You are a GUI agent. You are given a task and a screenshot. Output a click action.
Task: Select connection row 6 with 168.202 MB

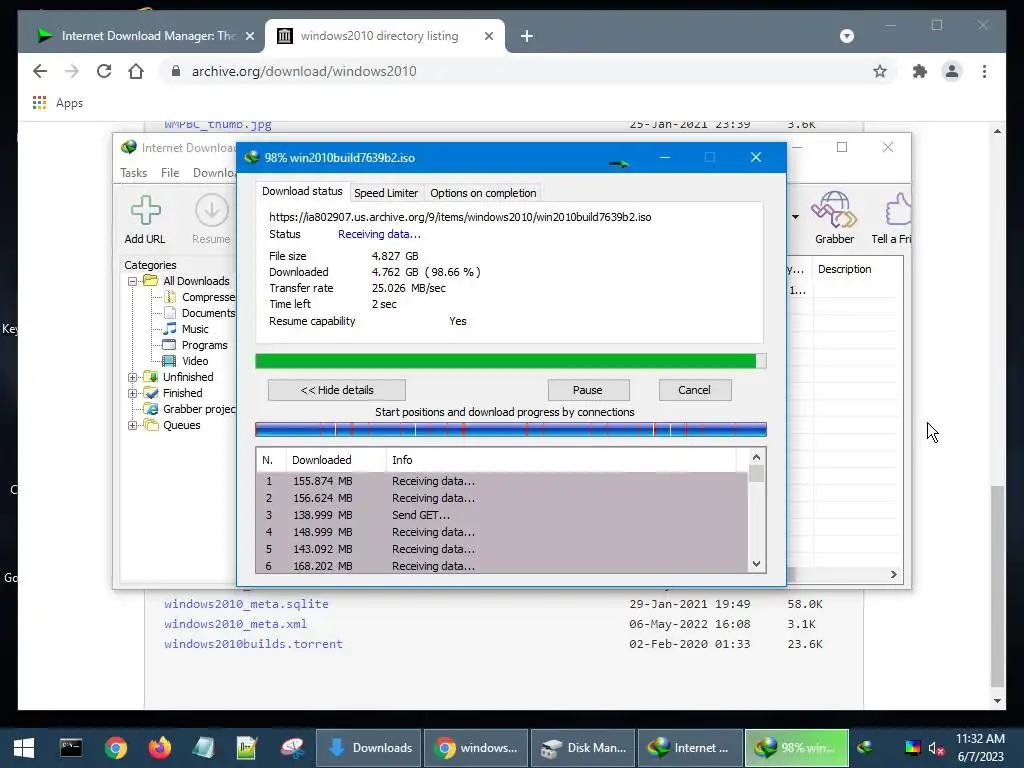point(502,566)
